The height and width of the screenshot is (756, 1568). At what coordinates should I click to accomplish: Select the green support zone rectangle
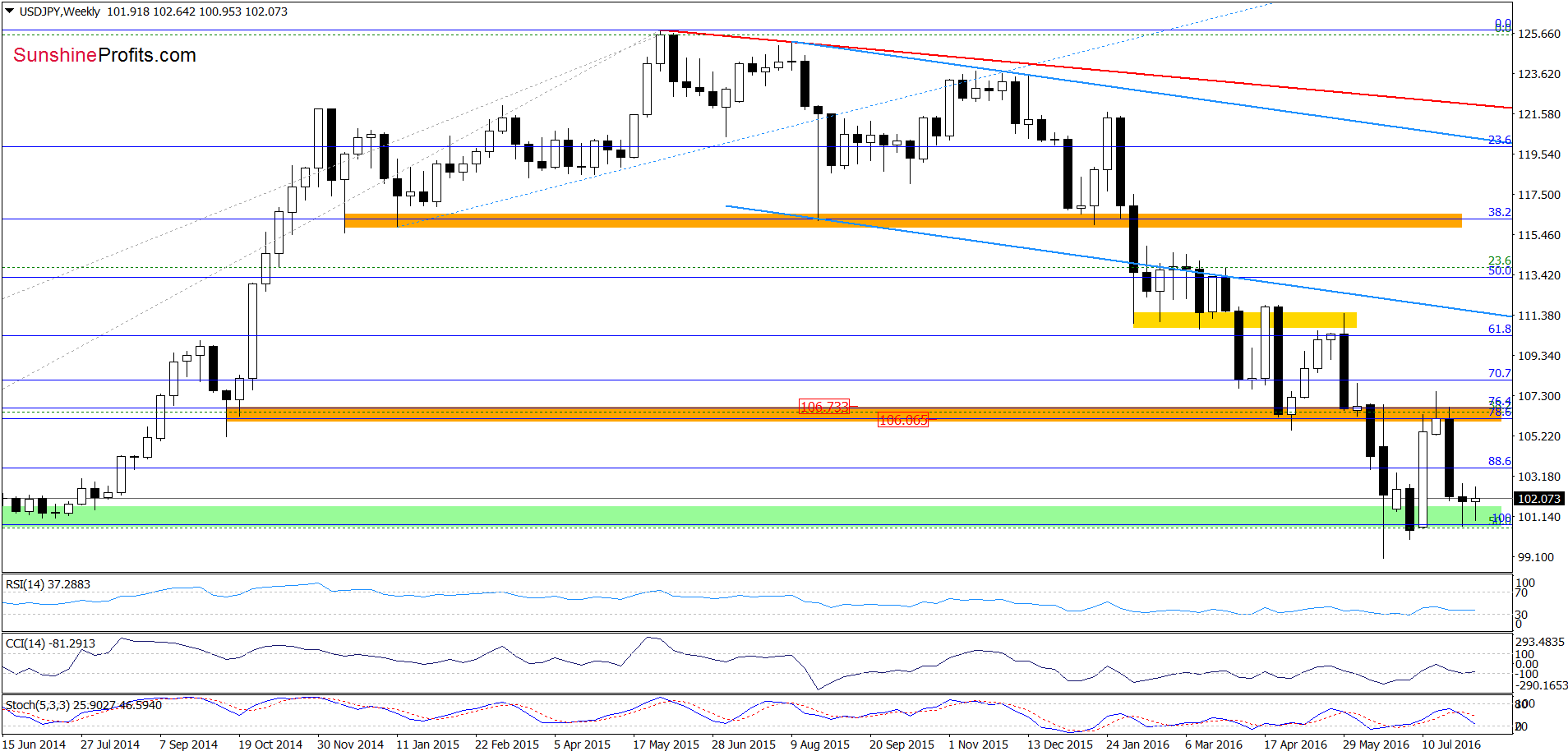click(x=751, y=515)
